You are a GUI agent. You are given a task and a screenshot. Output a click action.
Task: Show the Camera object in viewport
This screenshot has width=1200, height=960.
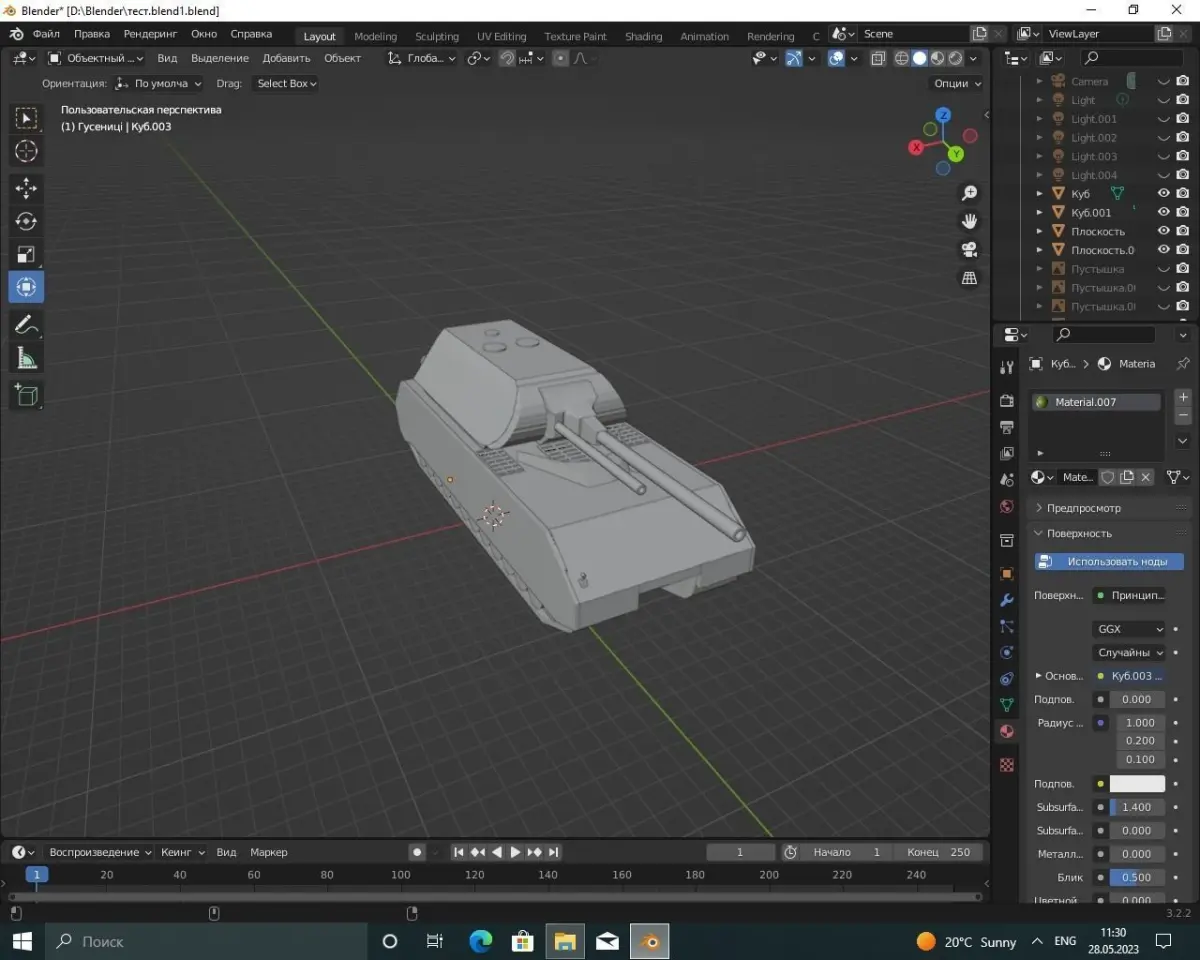[1164, 81]
